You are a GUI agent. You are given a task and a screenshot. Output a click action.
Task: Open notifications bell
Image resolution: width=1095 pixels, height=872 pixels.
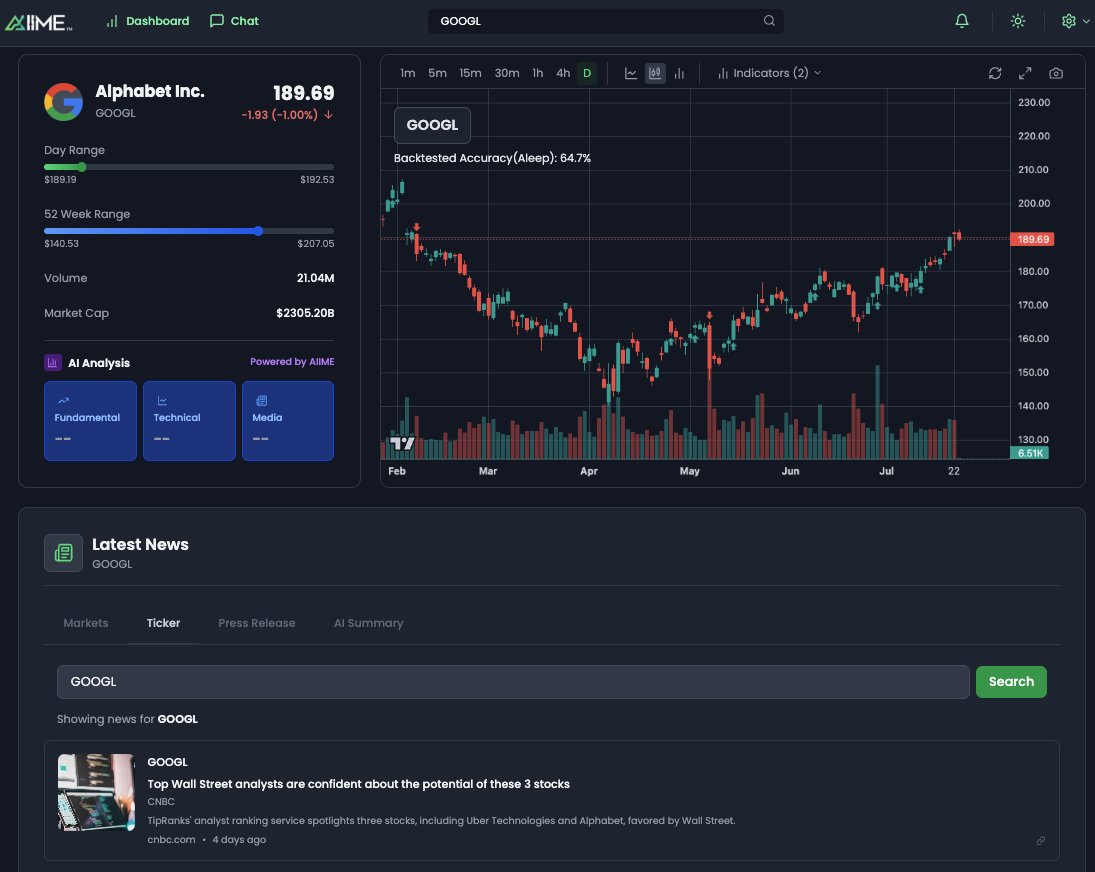[x=962, y=21]
